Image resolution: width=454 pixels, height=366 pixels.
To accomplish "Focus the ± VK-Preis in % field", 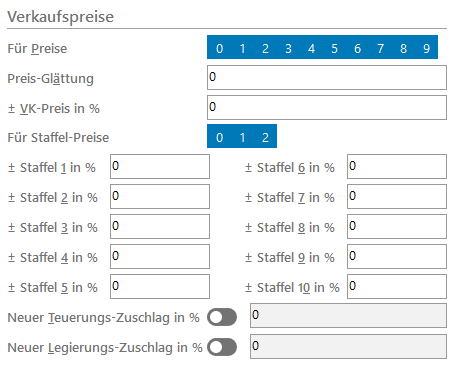I will pyautogui.click(x=327, y=107).
